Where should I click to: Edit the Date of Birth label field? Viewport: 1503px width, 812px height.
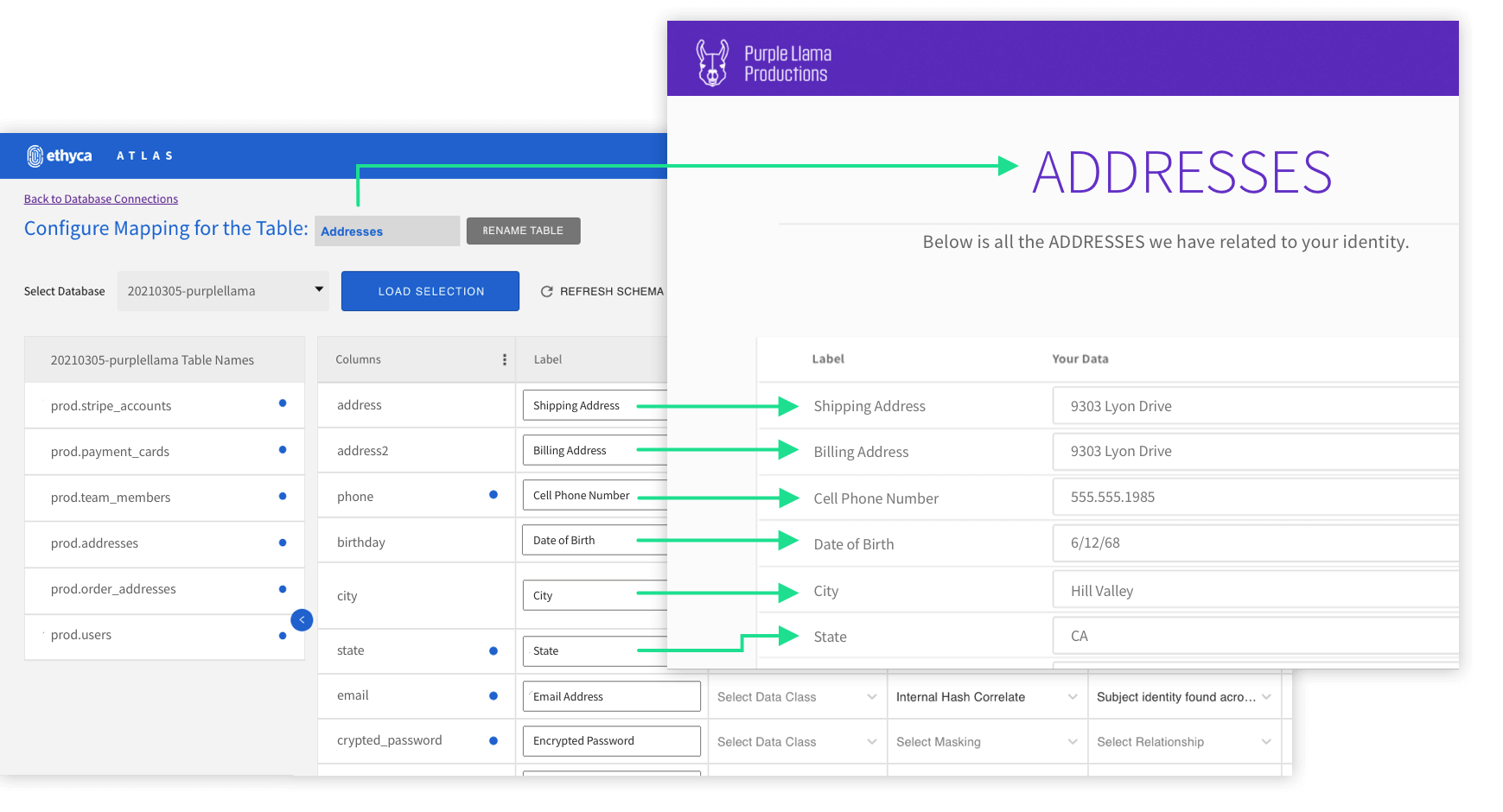[x=595, y=541]
